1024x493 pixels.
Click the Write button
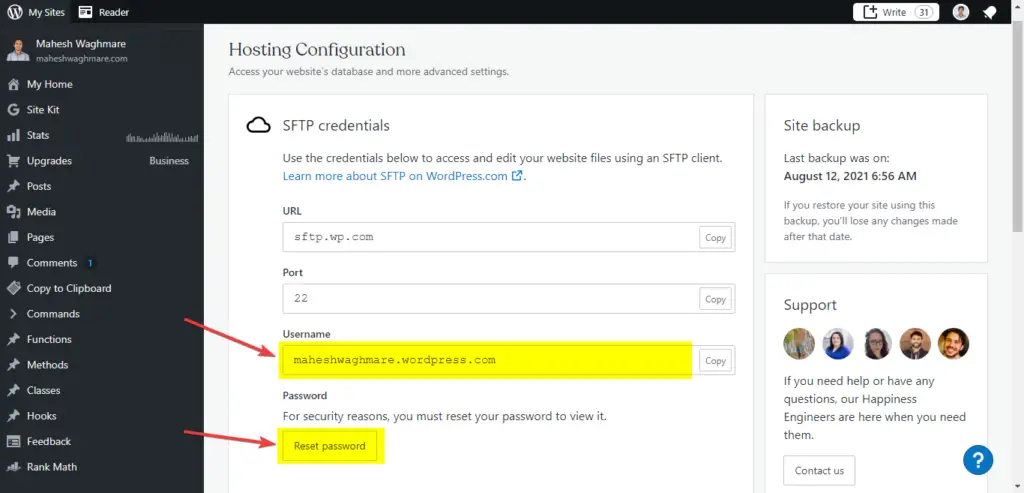895,12
